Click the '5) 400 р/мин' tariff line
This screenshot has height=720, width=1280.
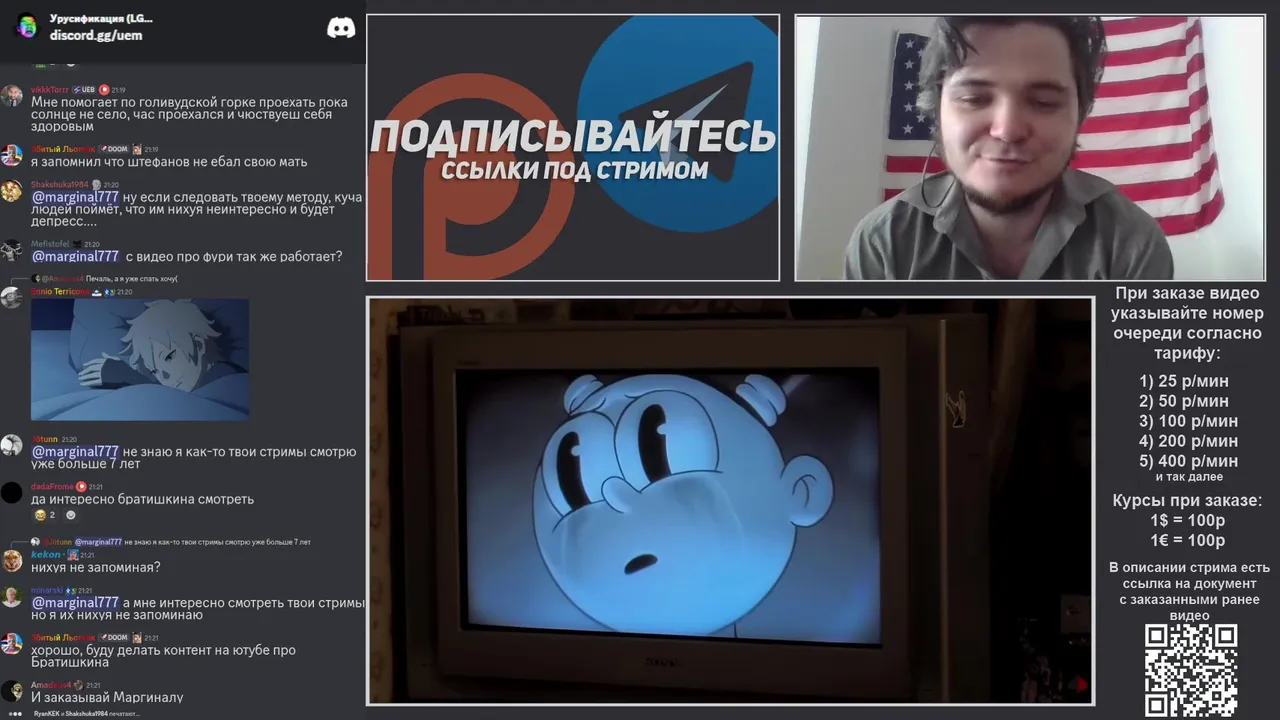click(x=1188, y=461)
